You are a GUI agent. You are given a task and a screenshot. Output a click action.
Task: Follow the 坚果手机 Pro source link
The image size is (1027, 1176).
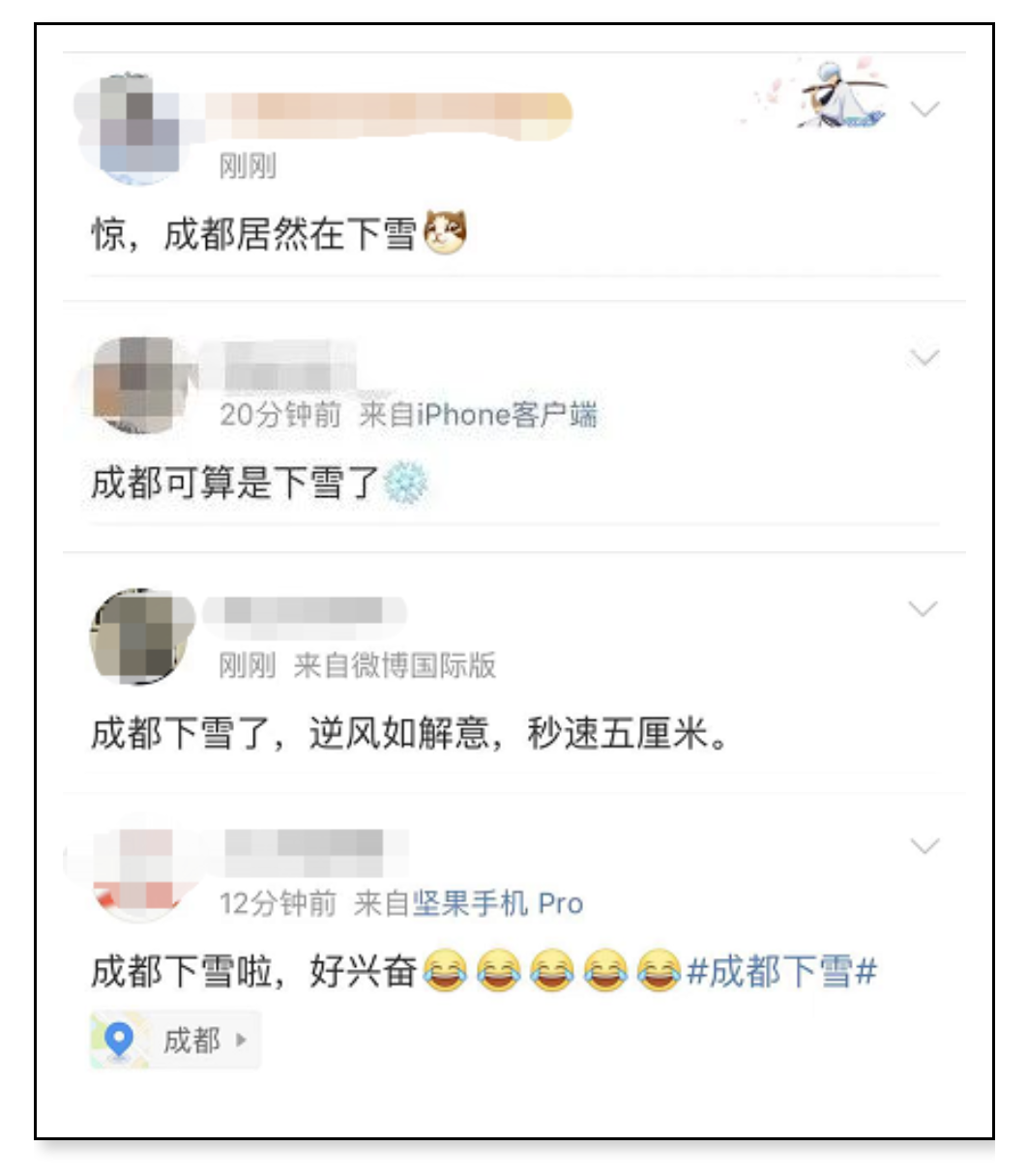tap(498, 904)
